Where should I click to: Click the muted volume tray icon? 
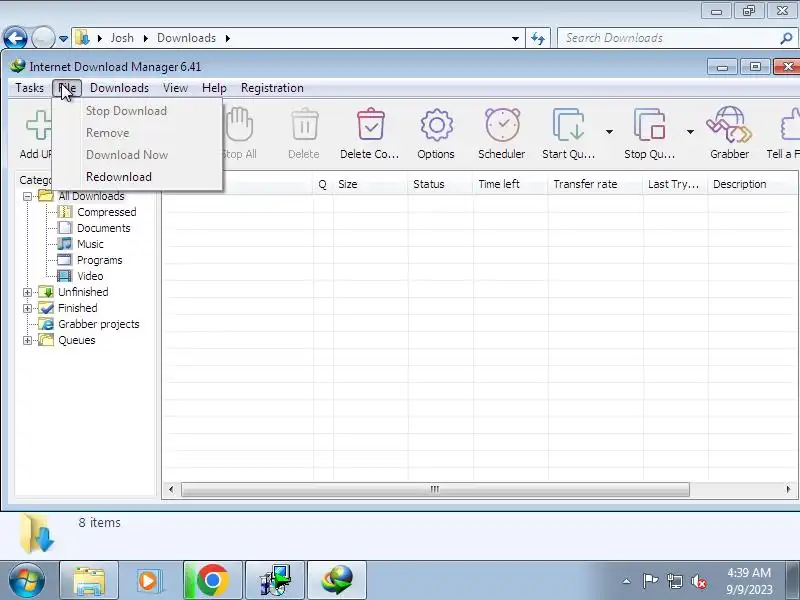[698, 581]
